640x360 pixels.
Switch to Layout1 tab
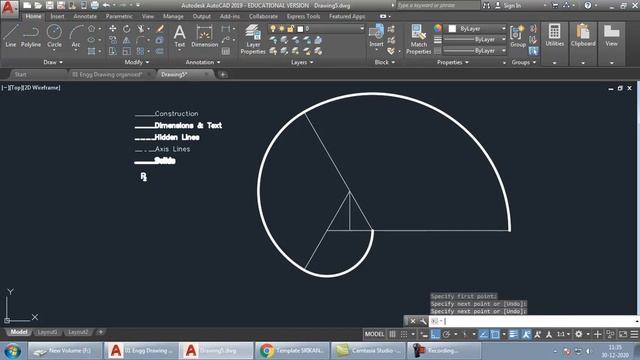[47, 332]
